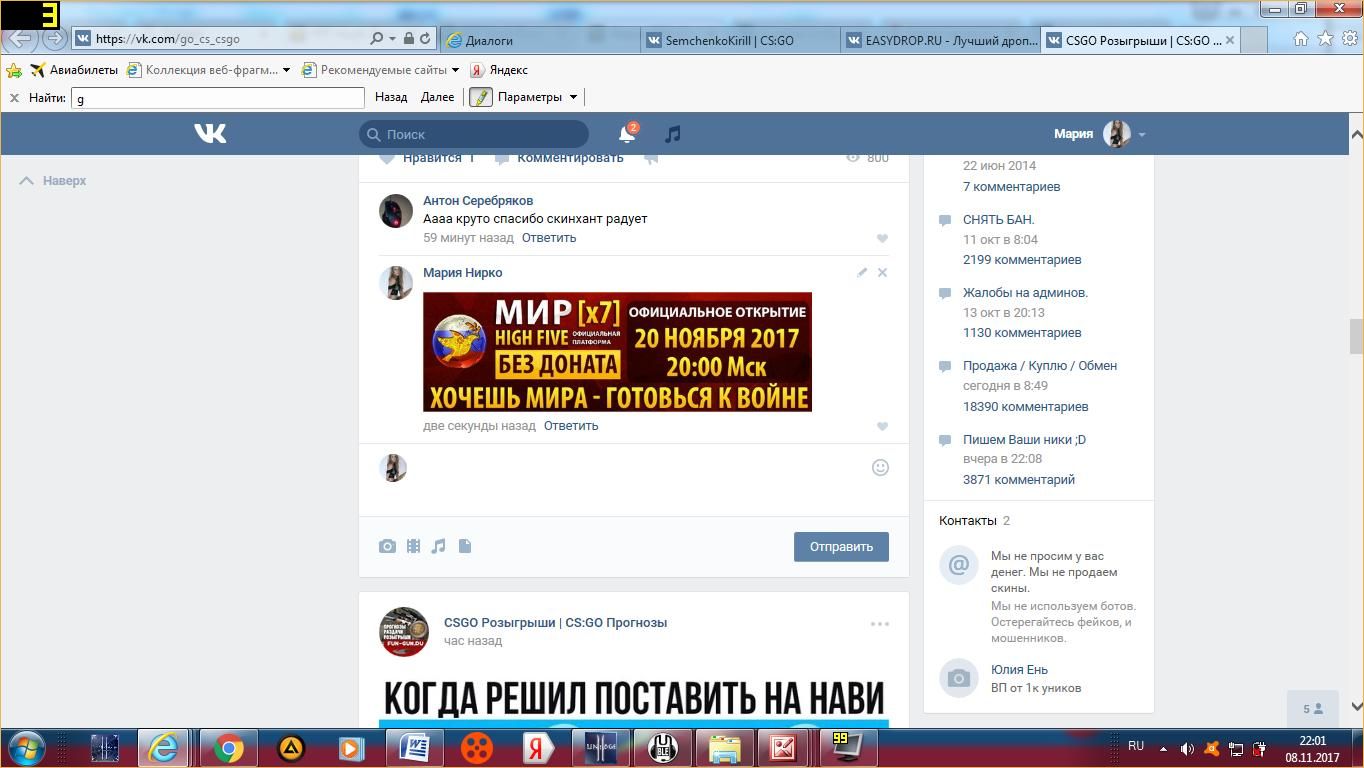Open browser favorites star icon
This screenshot has height=768, width=1364.
click(1325, 39)
